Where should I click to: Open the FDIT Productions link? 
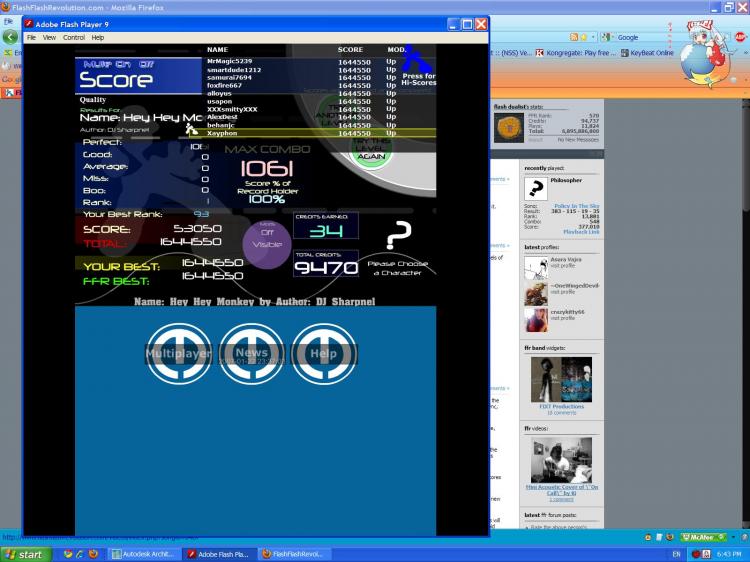pos(562,407)
